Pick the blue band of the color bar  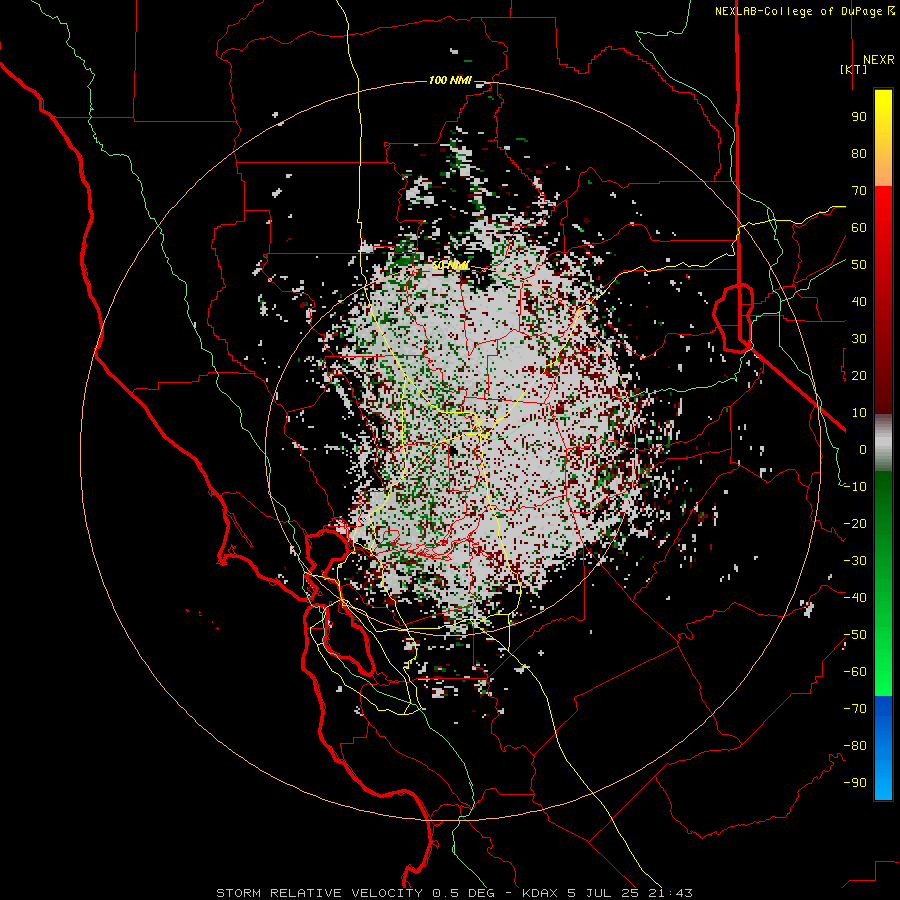(883, 748)
